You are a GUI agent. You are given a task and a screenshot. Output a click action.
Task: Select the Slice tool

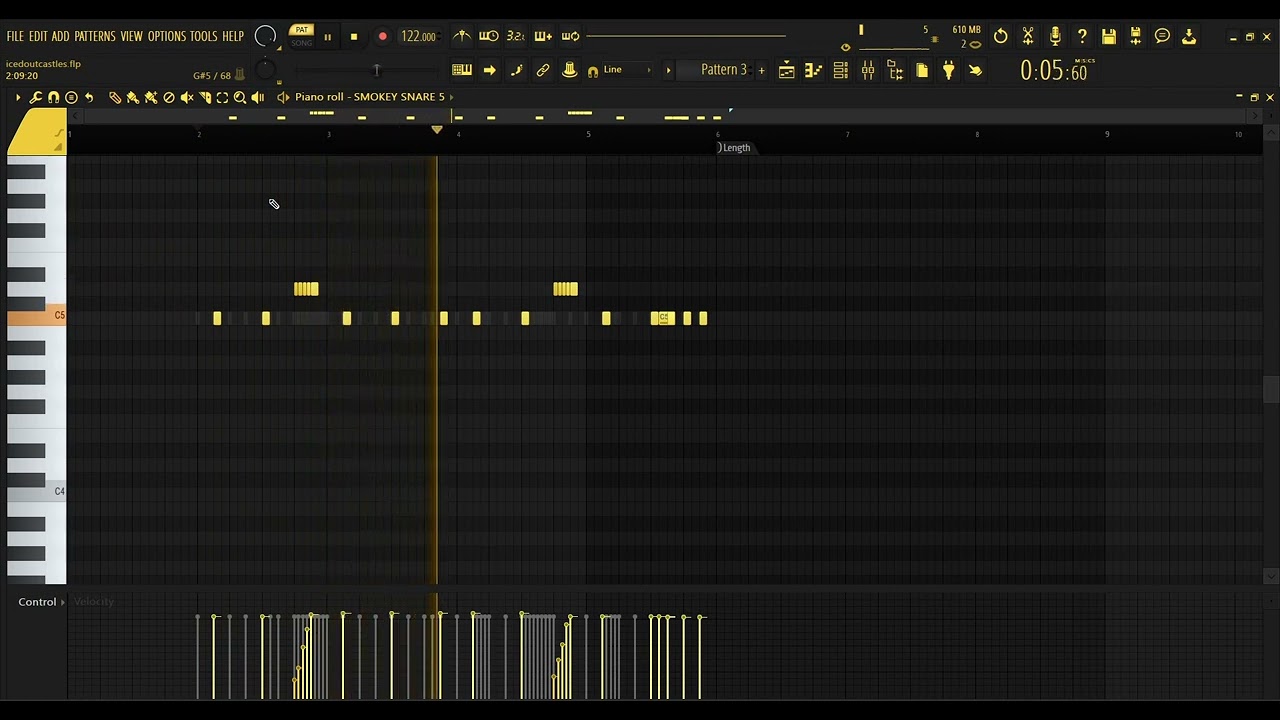tap(205, 97)
